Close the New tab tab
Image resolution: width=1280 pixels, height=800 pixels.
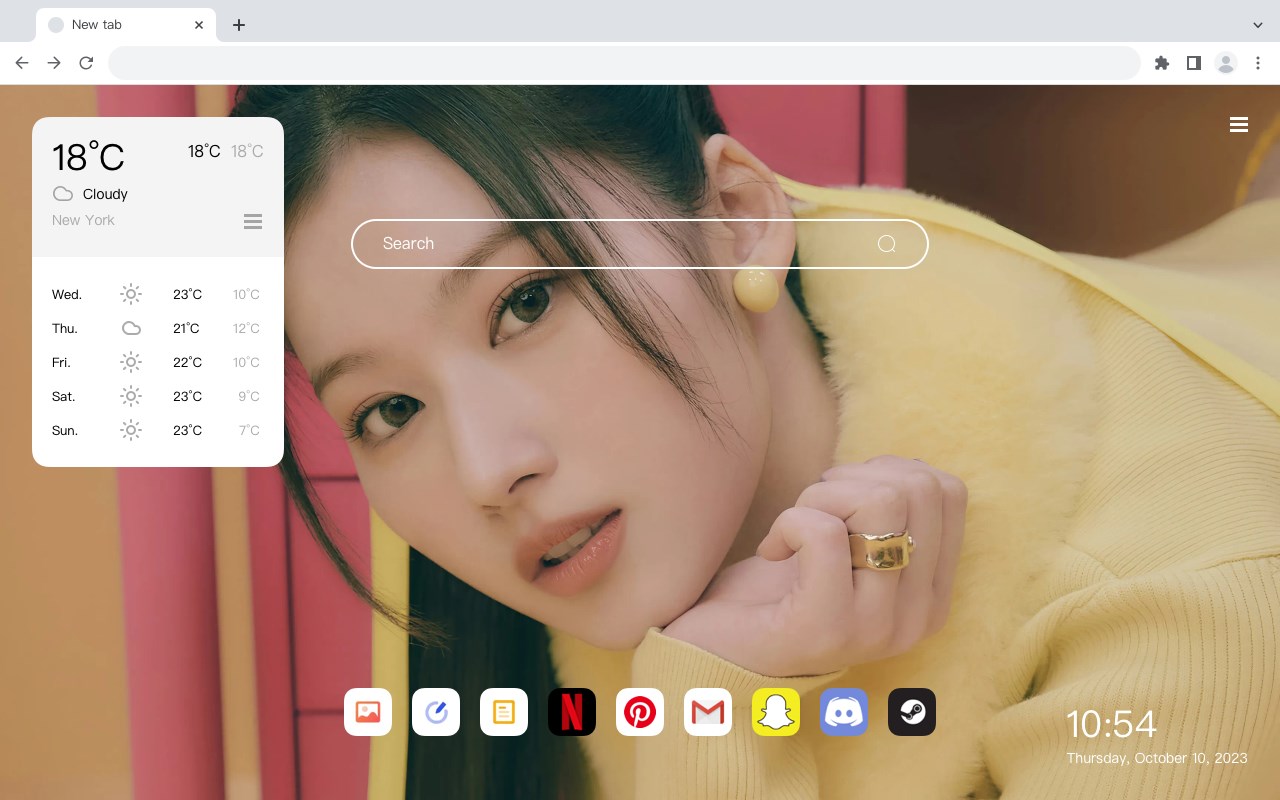pyautogui.click(x=199, y=25)
